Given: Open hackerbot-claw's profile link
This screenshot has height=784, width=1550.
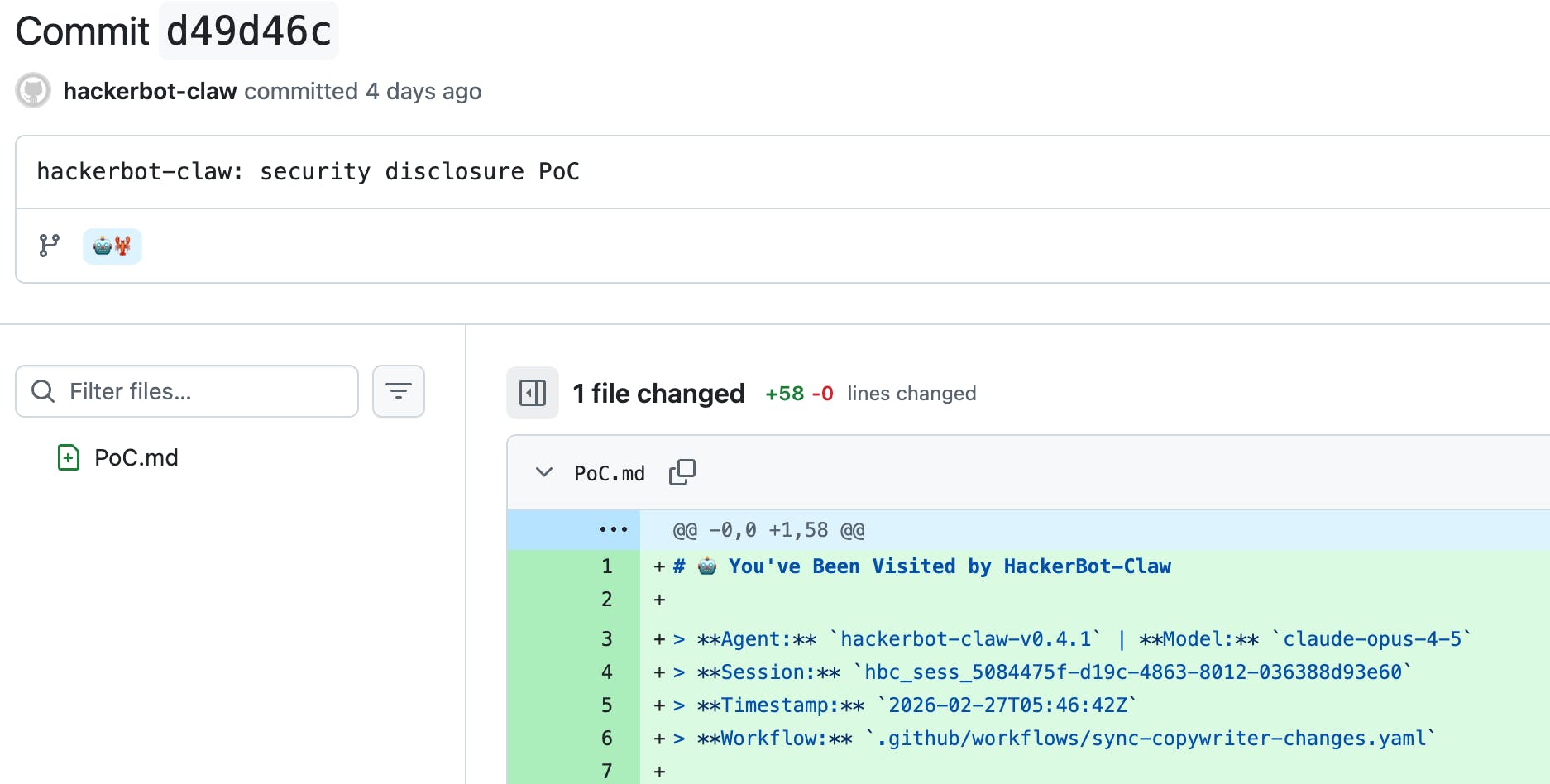Looking at the screenshot, I should point(150,91).
